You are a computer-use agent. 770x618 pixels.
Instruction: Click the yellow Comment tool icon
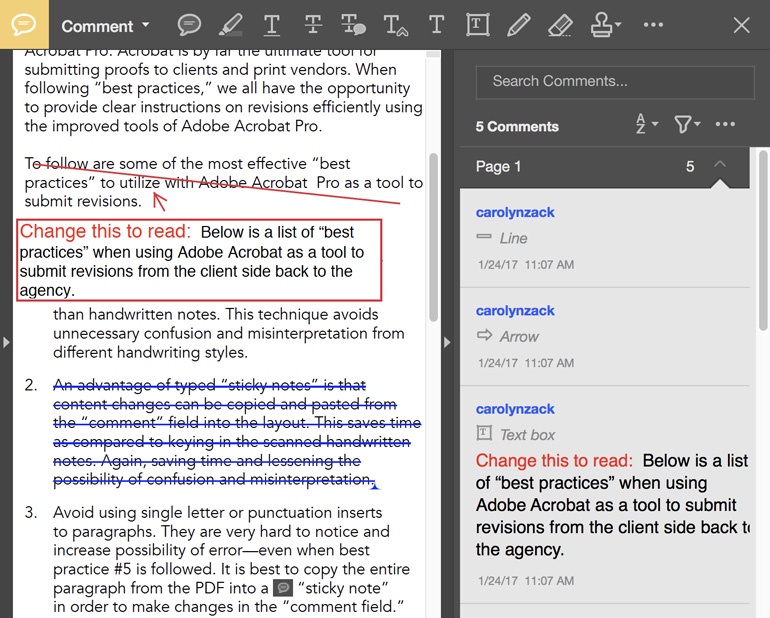click(x=24, y=24)
